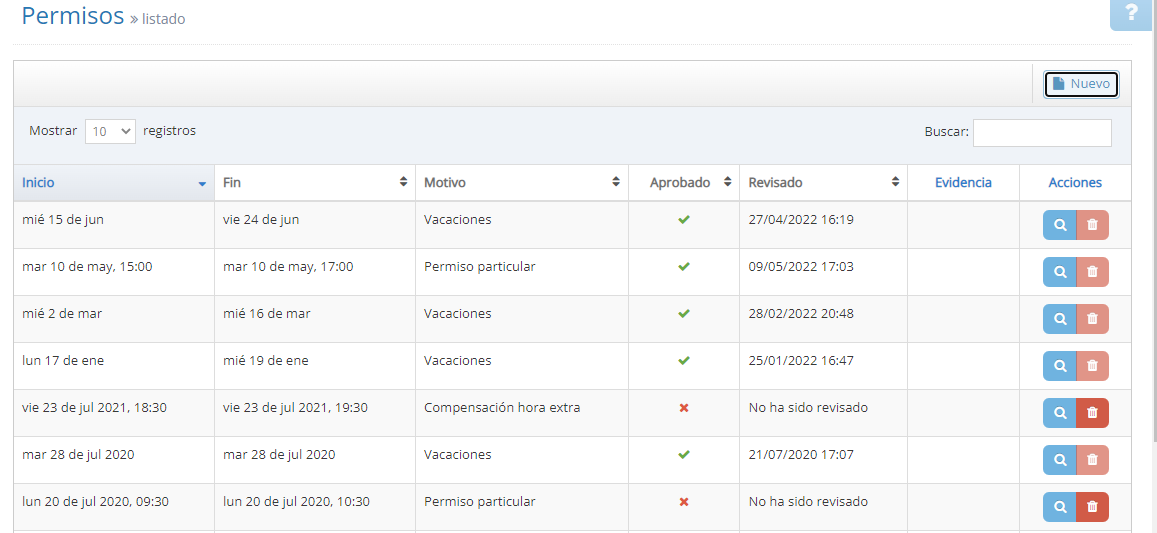
Task: Click the magnifier icon for 15 de jun row
Action: [x=1059, y=225]
